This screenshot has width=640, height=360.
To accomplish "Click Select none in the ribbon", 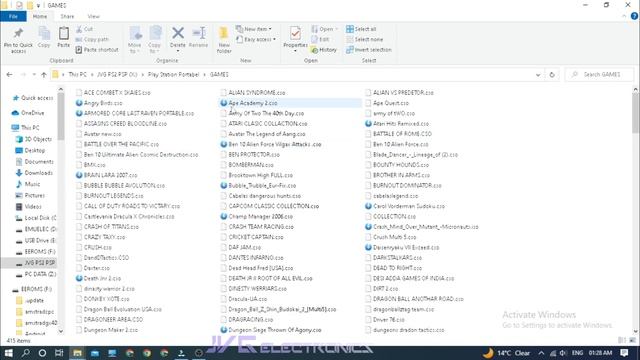I will [x=364, y=40].
